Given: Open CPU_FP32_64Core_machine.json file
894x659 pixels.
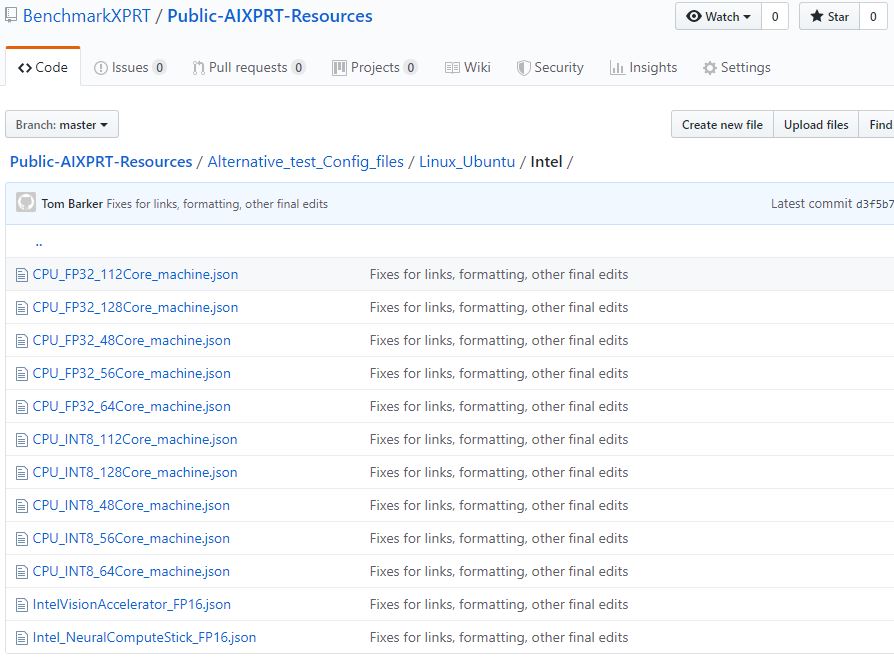Looking at the screenshot, I should pyautogui.click(x=132, y=406).
